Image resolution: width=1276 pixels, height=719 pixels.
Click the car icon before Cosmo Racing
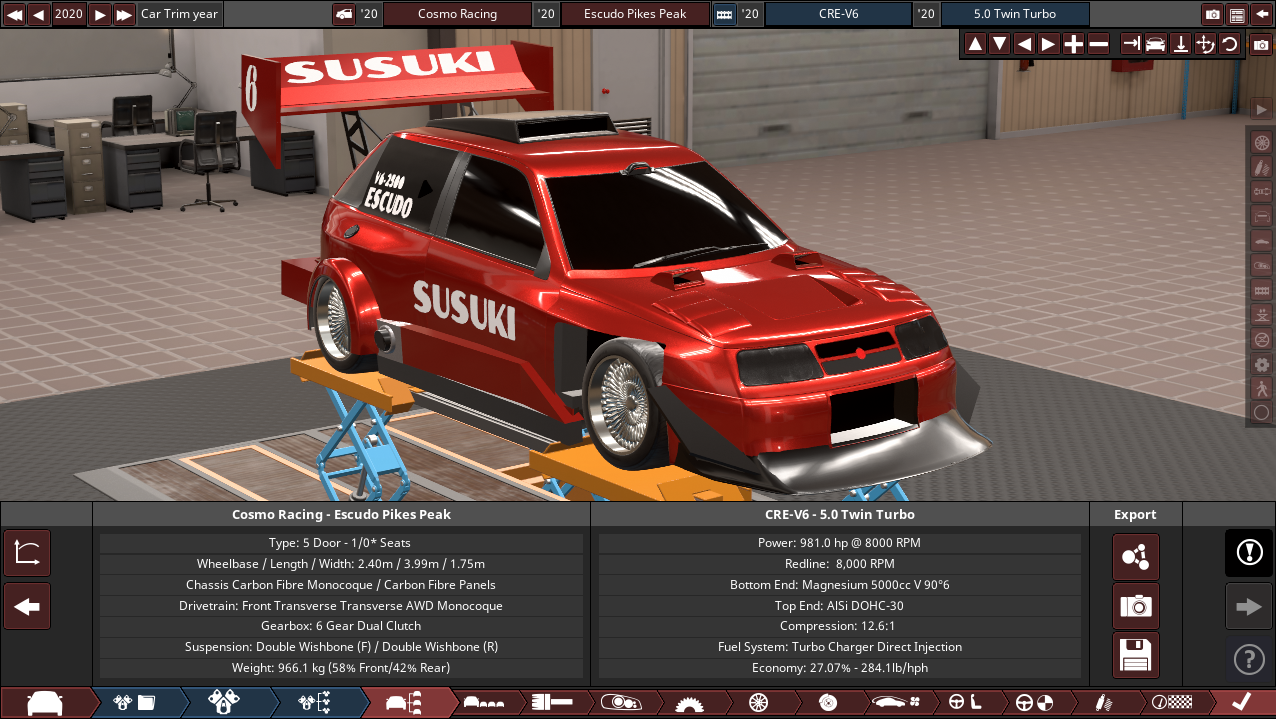[x=343, y=14]
